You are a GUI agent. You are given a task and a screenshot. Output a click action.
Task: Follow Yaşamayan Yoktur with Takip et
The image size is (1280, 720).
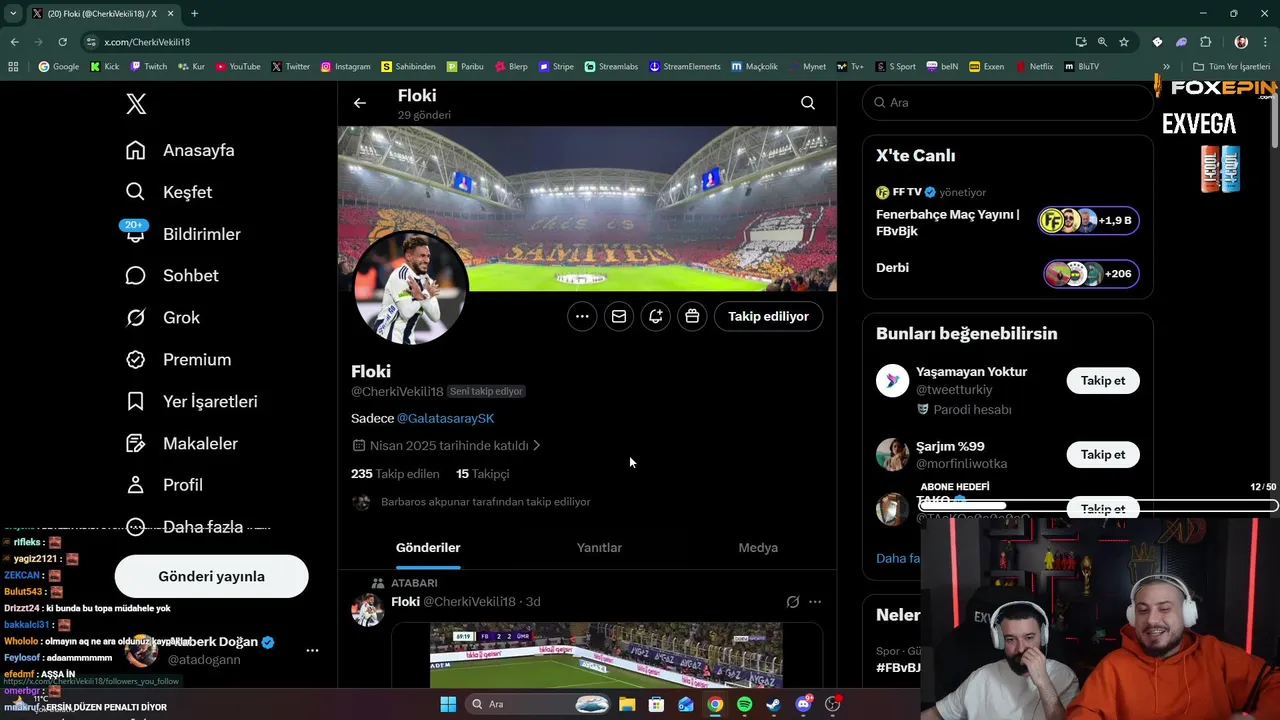click(x=1103, y=380)
